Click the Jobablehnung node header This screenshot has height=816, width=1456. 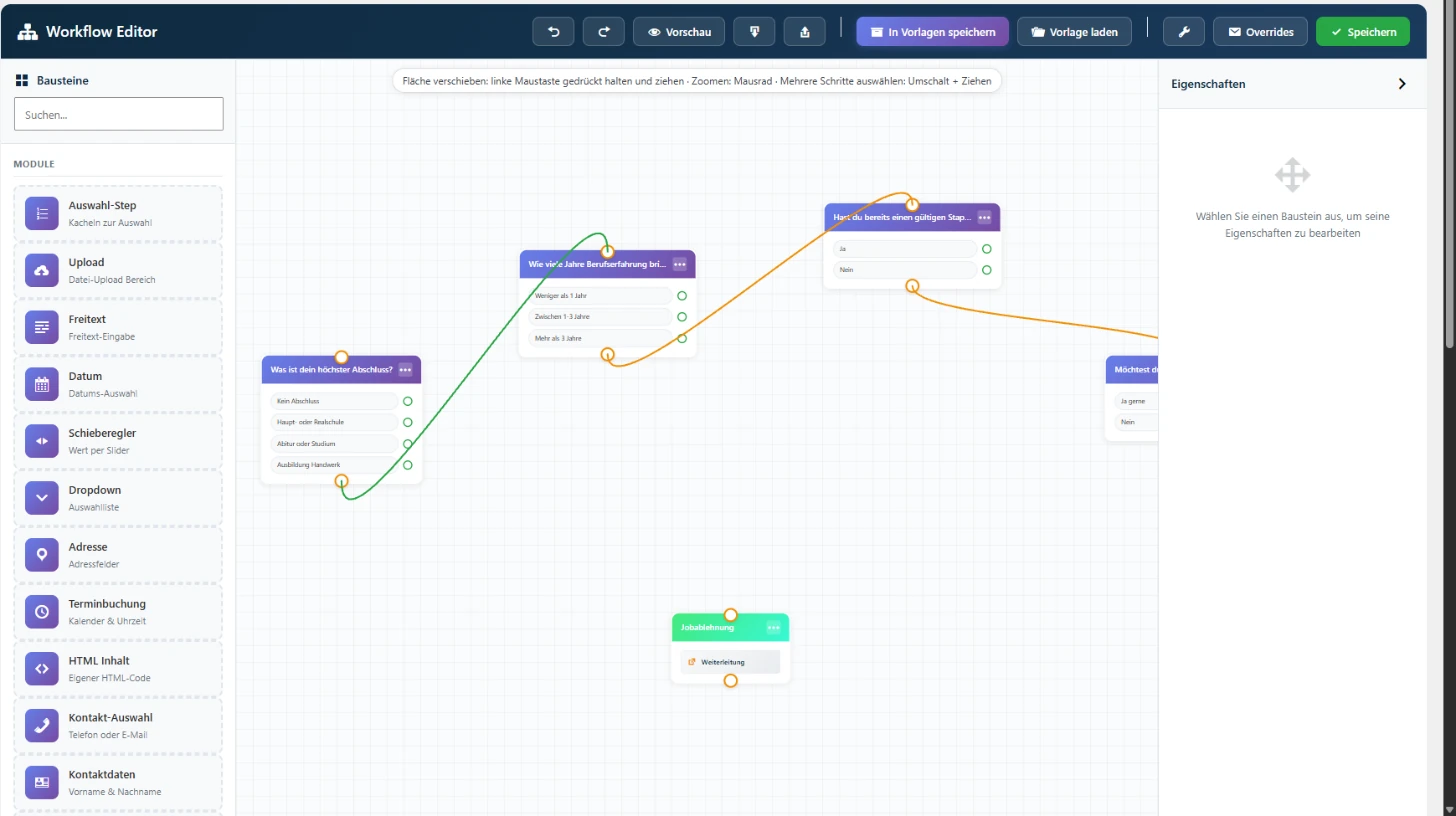730,627
